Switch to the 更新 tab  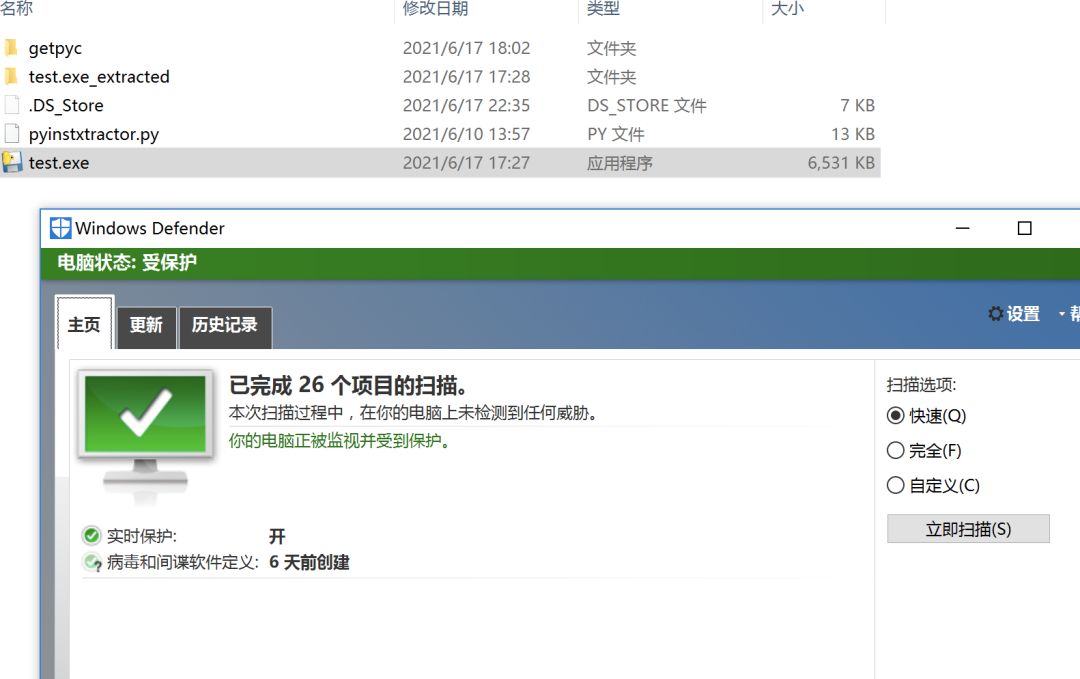(x=146, y=326)
